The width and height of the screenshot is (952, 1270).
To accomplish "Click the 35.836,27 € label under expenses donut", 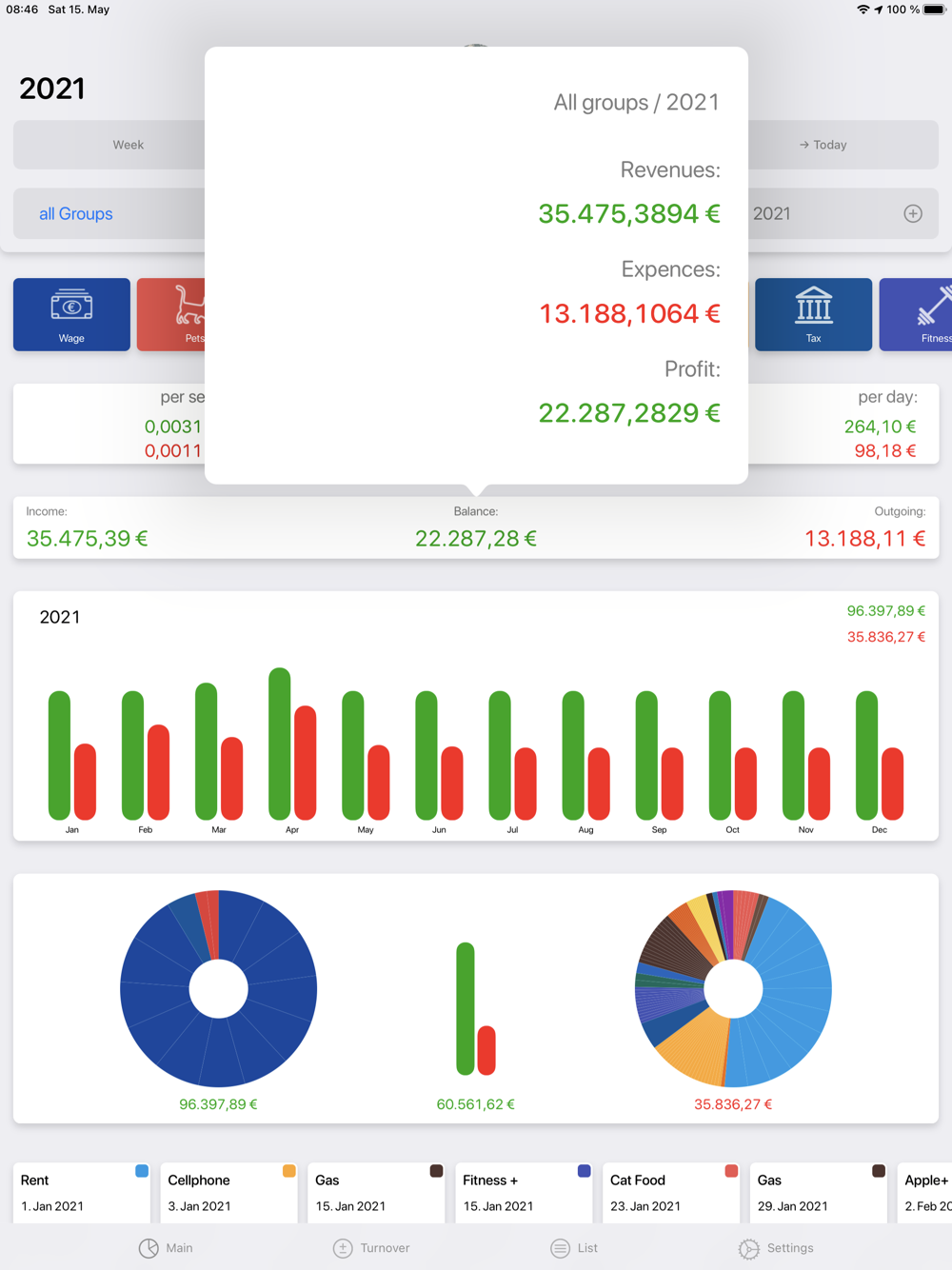I will 733,1104.
